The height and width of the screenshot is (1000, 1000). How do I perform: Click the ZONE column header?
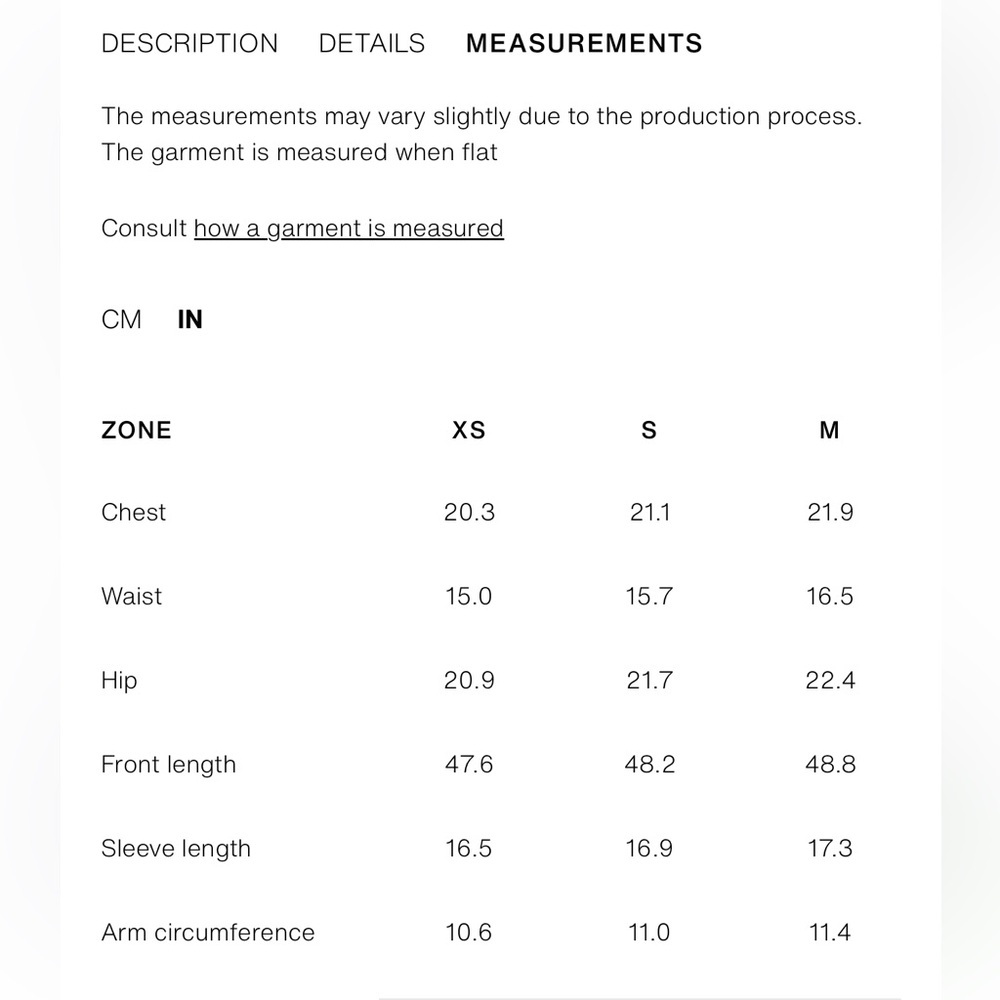(136, 430)
